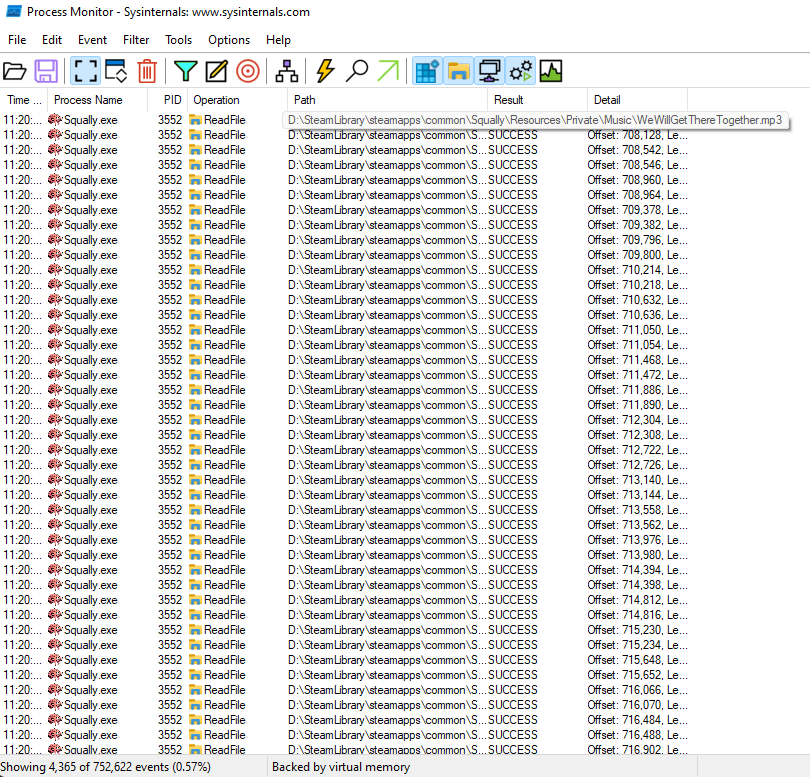The width and height of the screenshot is (810, 777).
Task: Select the row with Offset 712,722
Action: pos(345,450)
